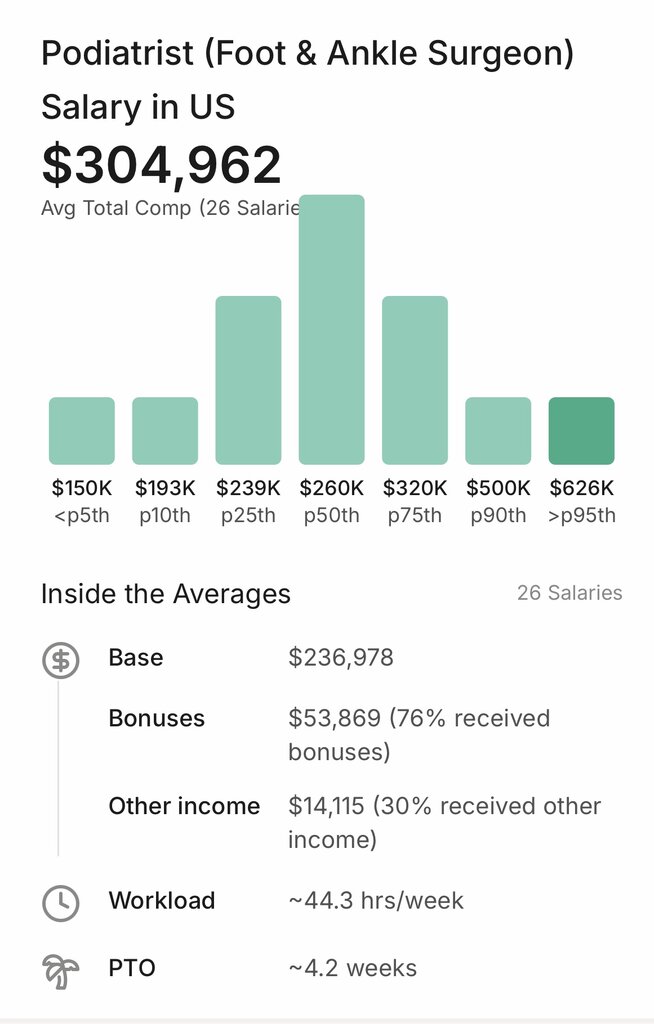The width and height of the screenshot is (654, 1024).
Task: Select the $193K p10th bar
Action: [x=165, y=431]
